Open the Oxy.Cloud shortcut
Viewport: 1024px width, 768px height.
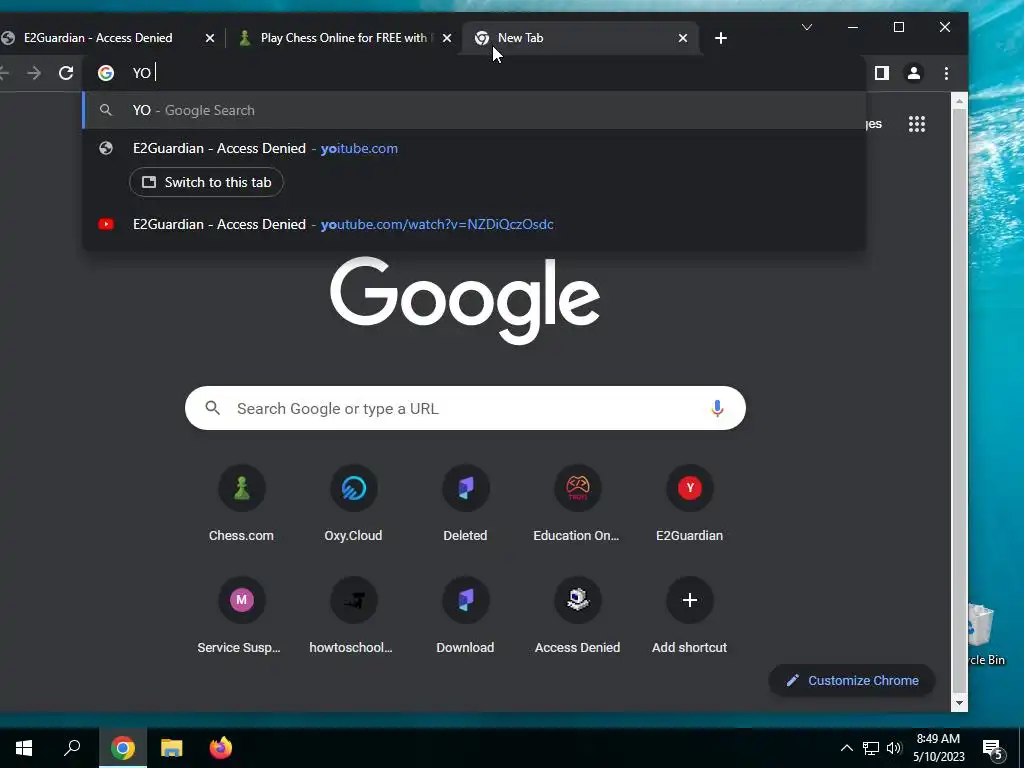[x=353, y=504]
